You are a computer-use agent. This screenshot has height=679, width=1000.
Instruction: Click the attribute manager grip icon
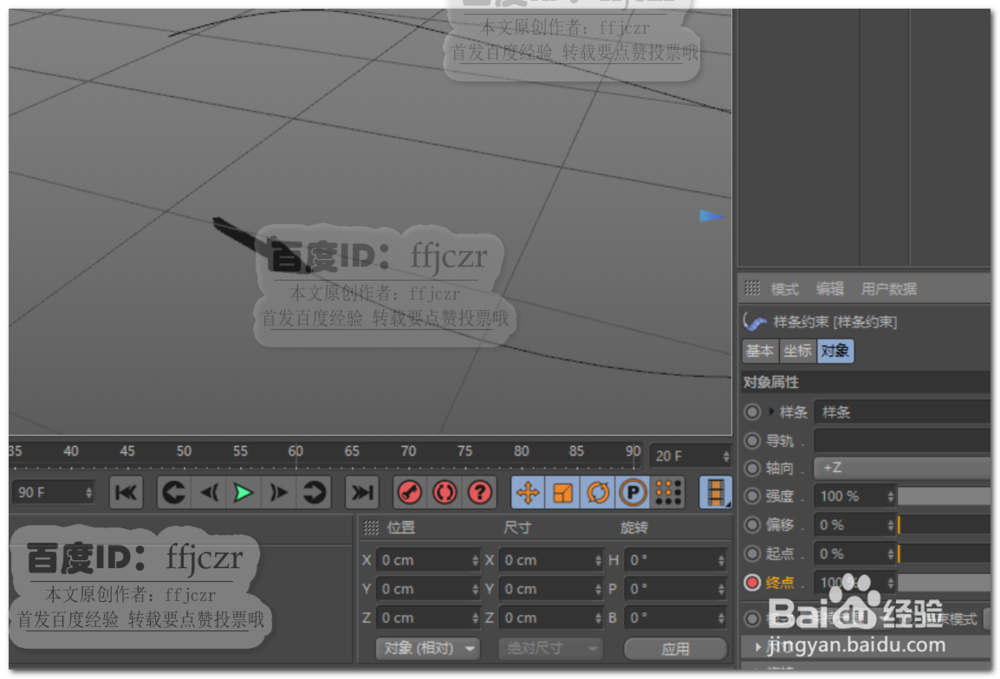point(753,288)
